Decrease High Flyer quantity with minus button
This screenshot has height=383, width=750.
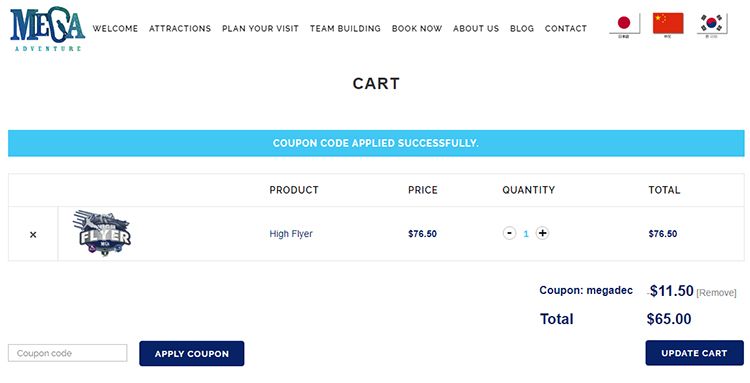coord(509,233)
